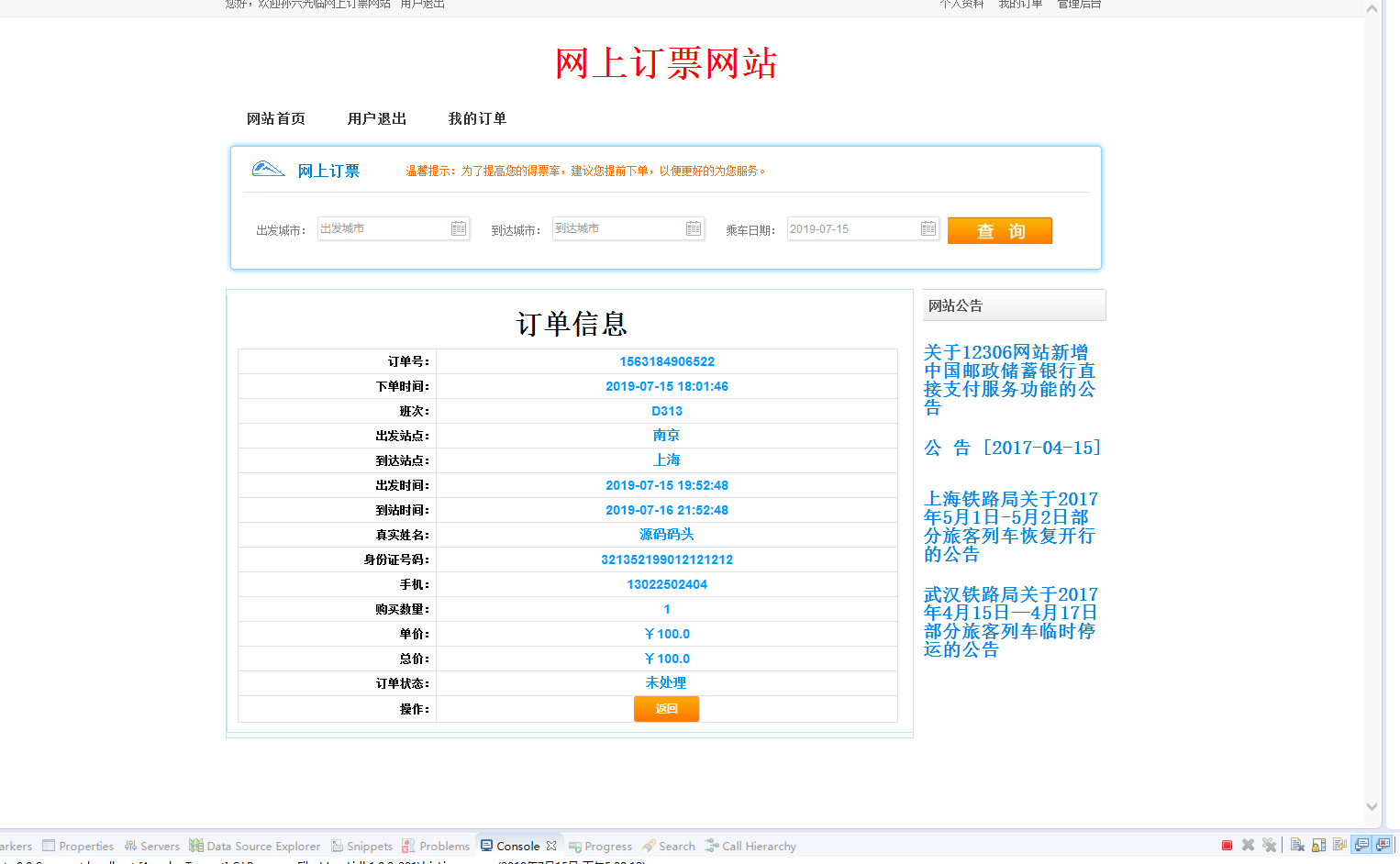Image resolution: width=1400 pixels, height=864 pixels.
Task: Toggle Show Console When Standard Error Changes
Action: pos(1380,845)
